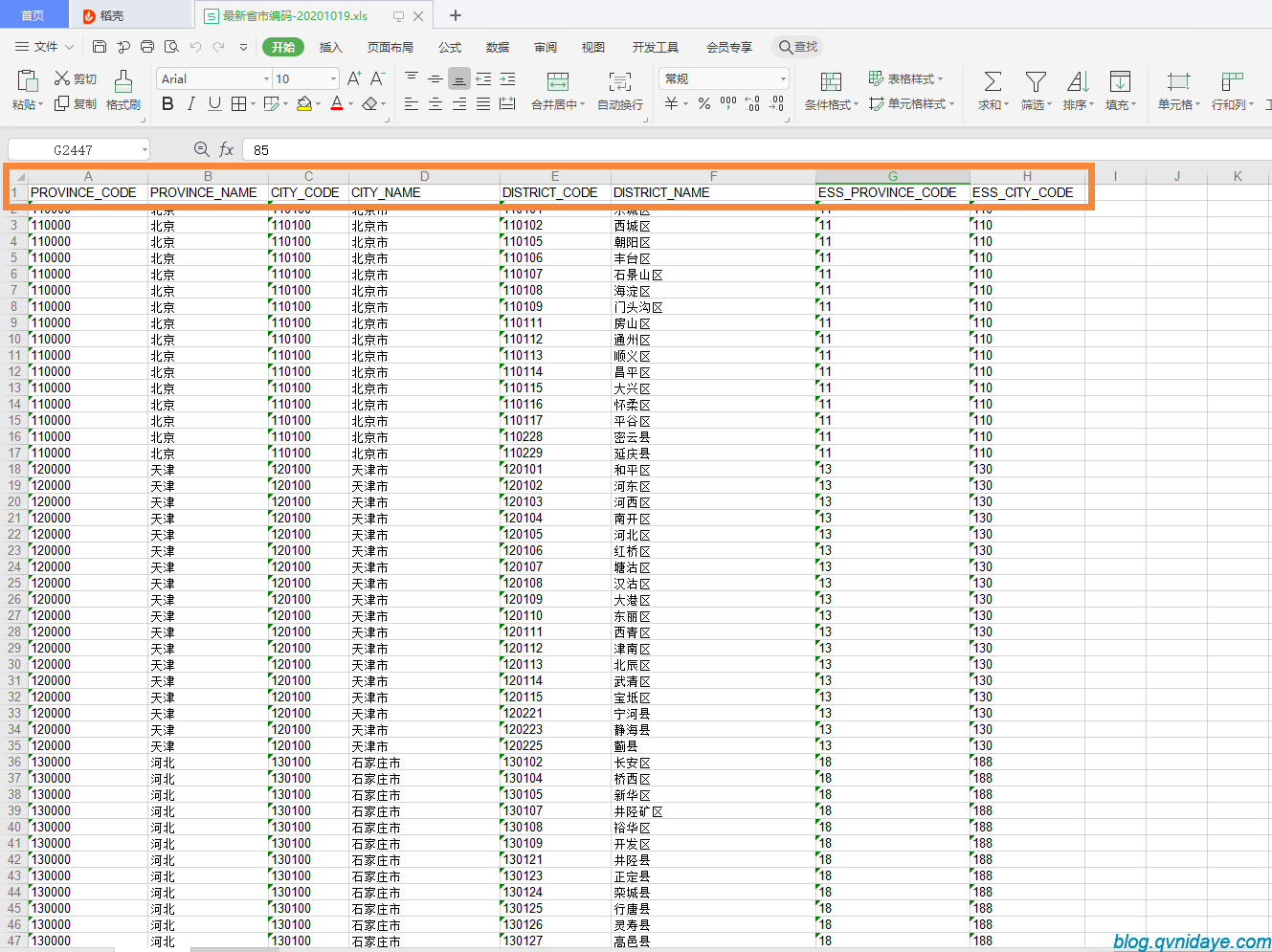1272x952 pixels.
Task: Click the 开发工具 tab
Action: coord(656,47)
